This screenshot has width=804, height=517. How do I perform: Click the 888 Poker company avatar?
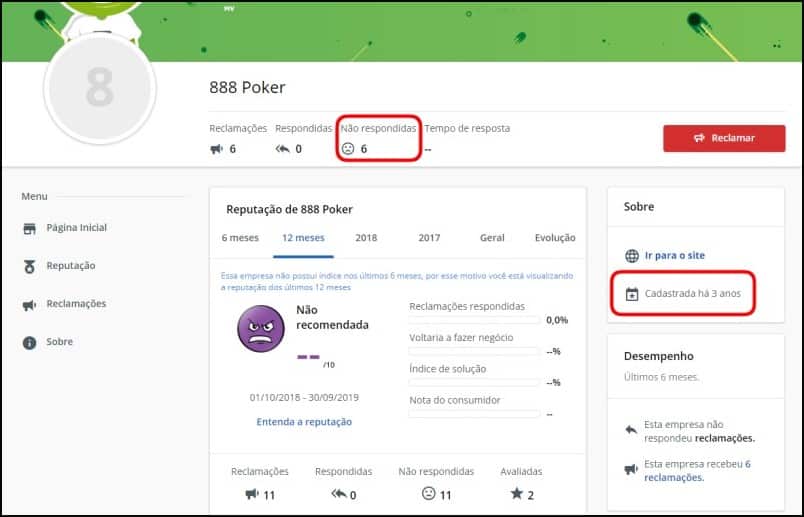click(100, 88)
